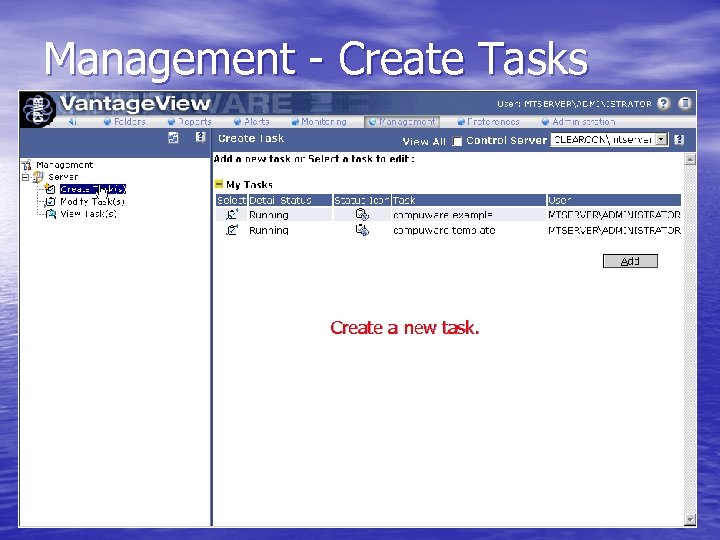Click the compuware example task name
The image size is (720, 540).
[x=443, y=215]
